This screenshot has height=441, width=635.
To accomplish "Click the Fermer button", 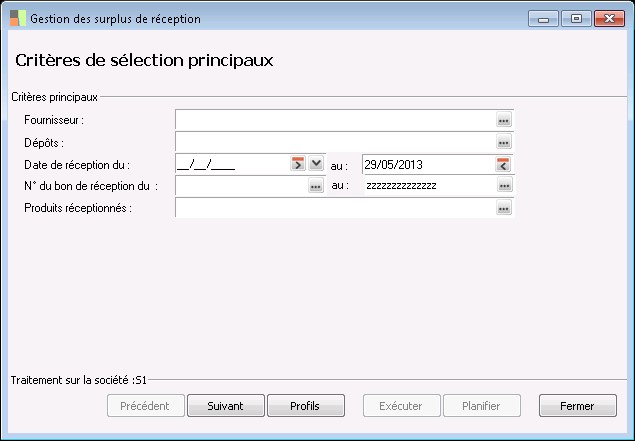I will [x=577, y=406].
